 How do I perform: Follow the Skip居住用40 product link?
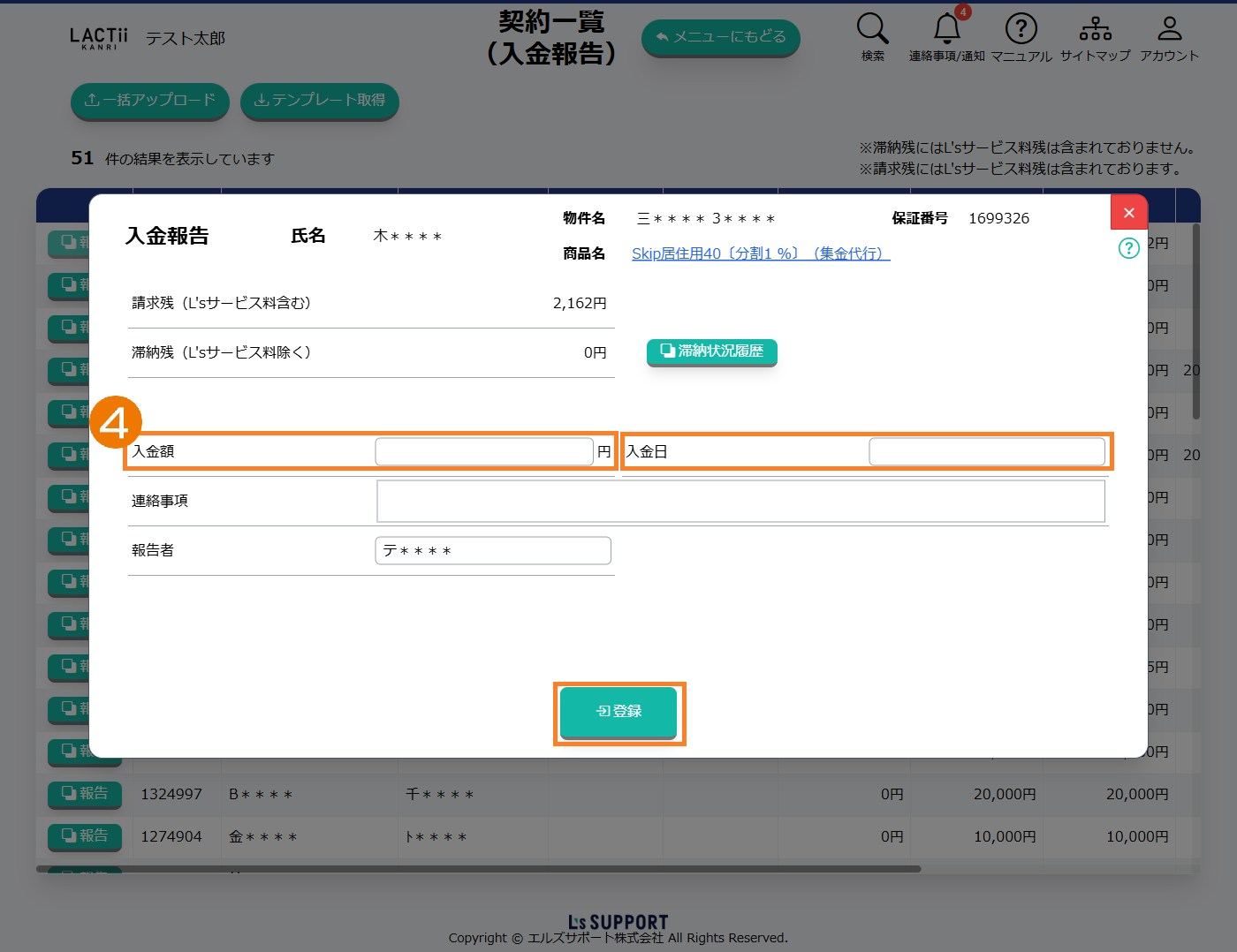760,253
